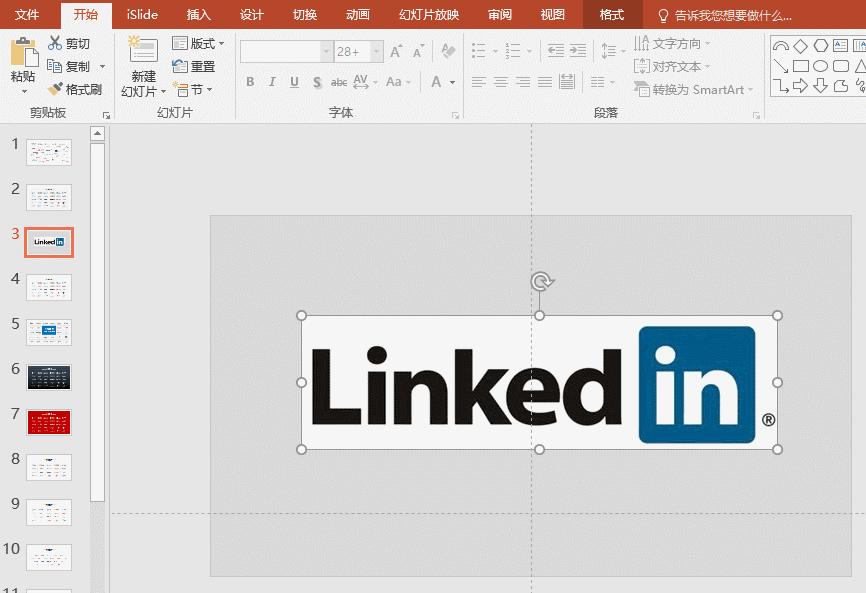Click distributed alignment icon

(567, 82)
